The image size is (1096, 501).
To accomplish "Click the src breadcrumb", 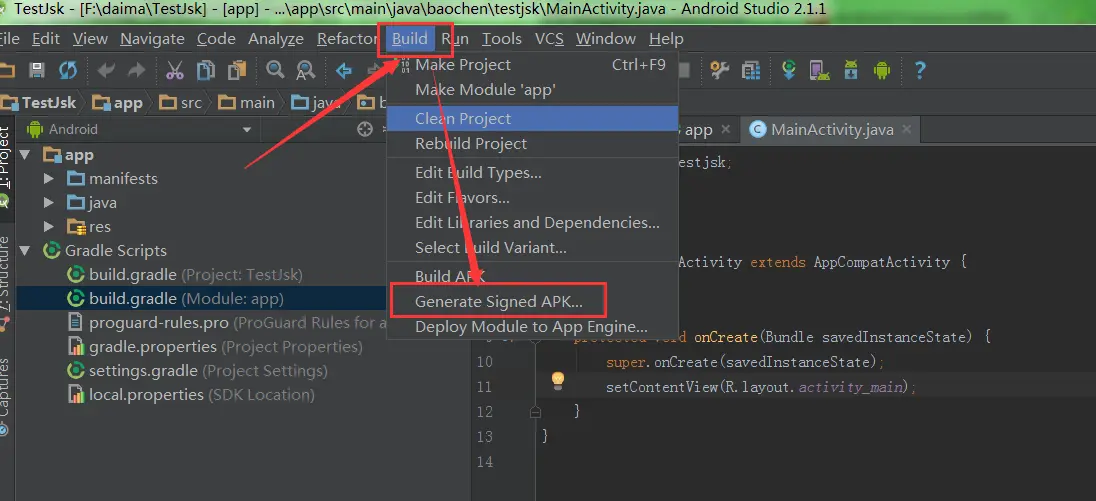I will (x=181, y=103).
